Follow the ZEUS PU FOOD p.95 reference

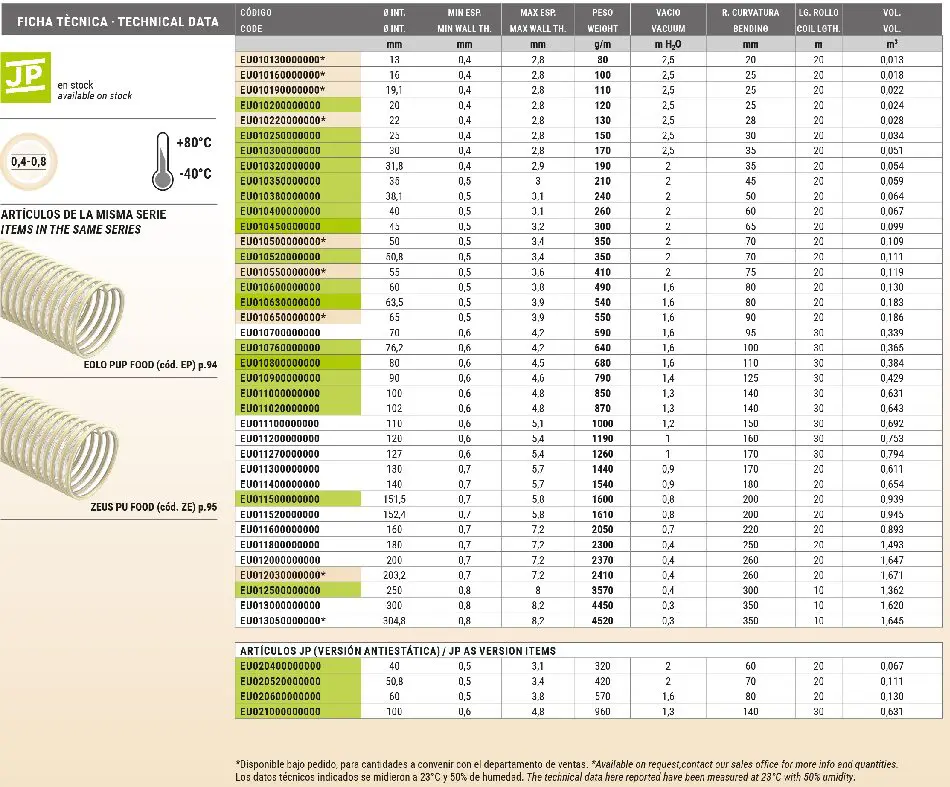(x=152, y=508)
